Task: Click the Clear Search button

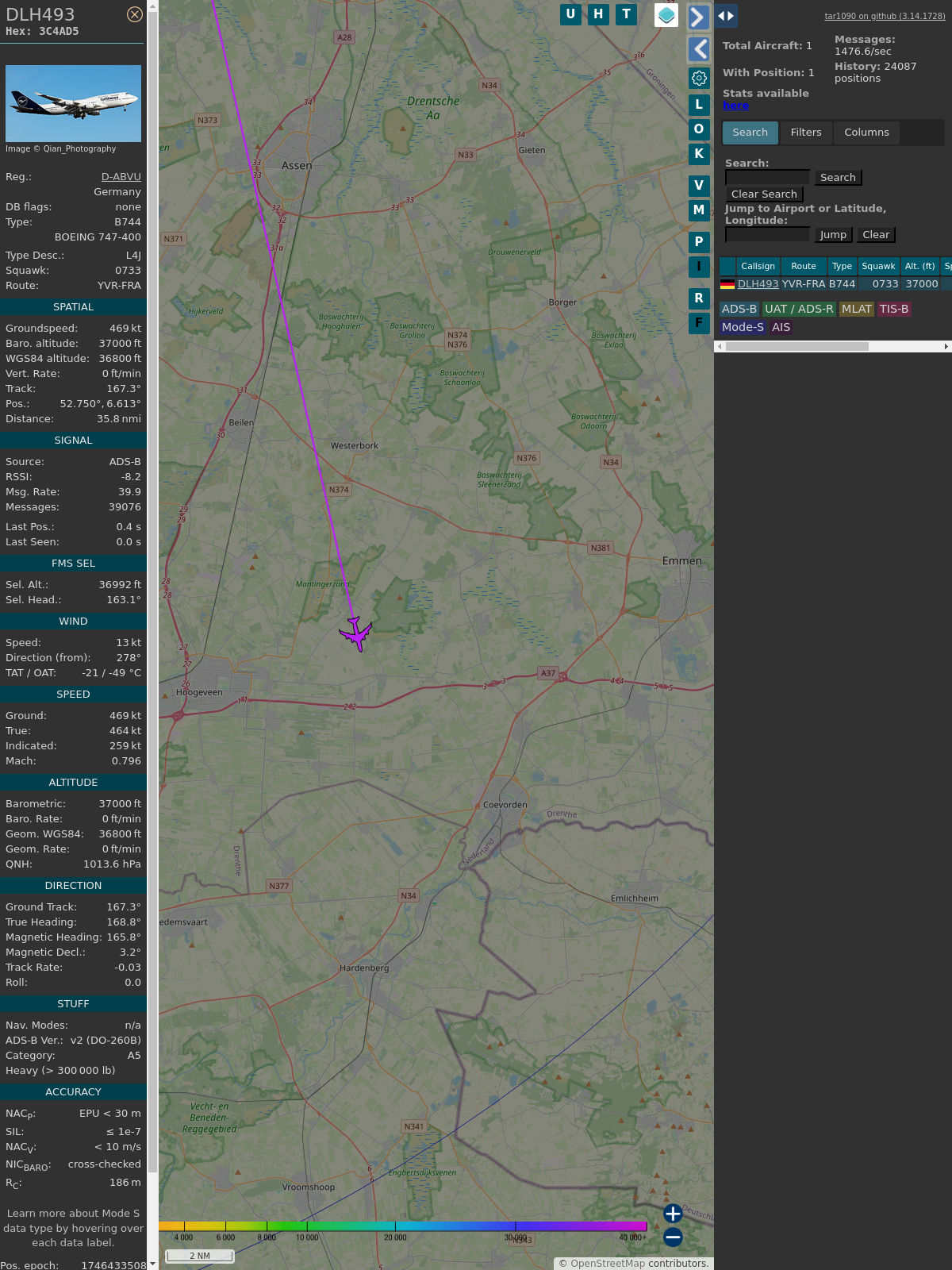Action: [764, 194]
